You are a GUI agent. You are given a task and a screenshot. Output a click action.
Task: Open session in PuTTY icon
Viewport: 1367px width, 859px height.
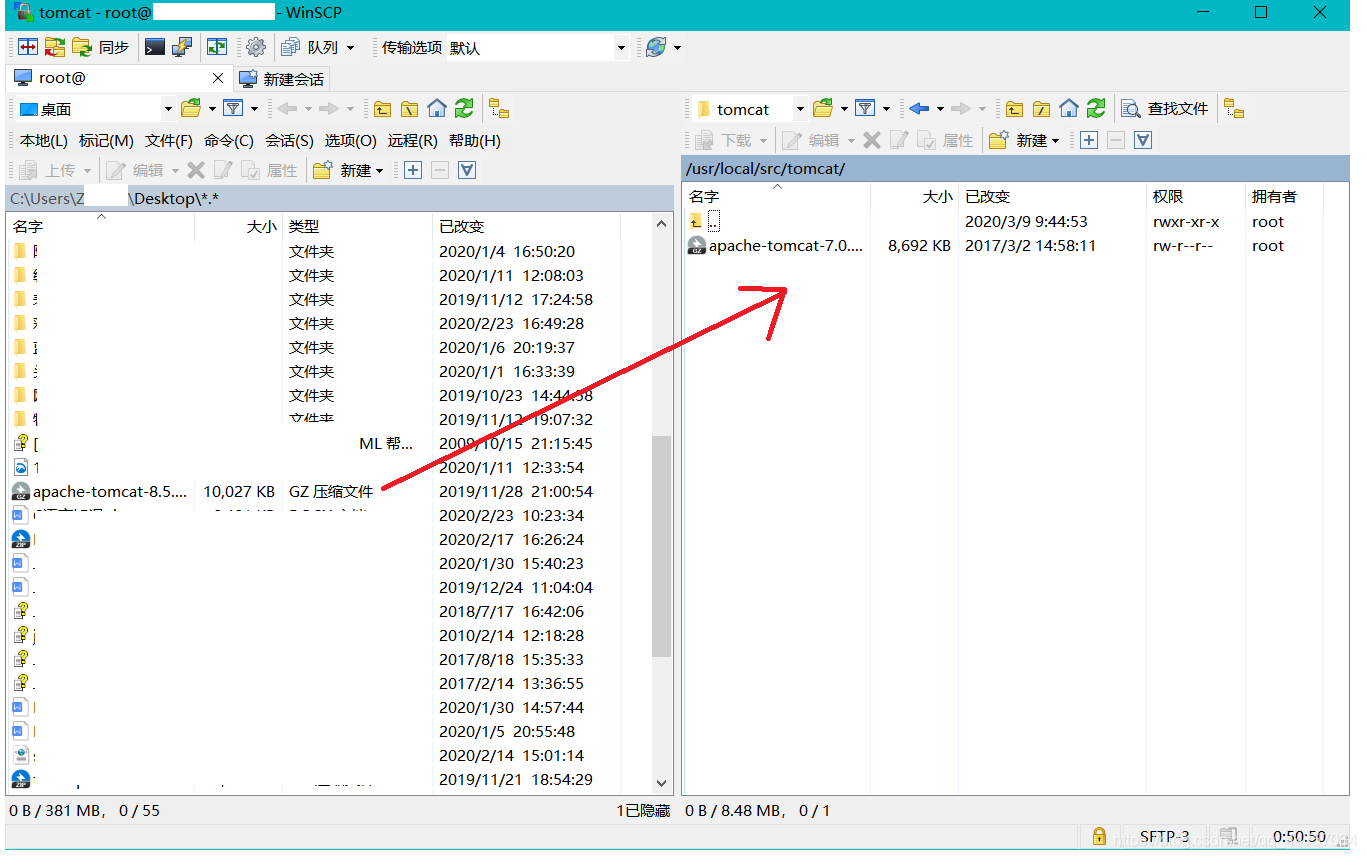(x=182, y=47)
